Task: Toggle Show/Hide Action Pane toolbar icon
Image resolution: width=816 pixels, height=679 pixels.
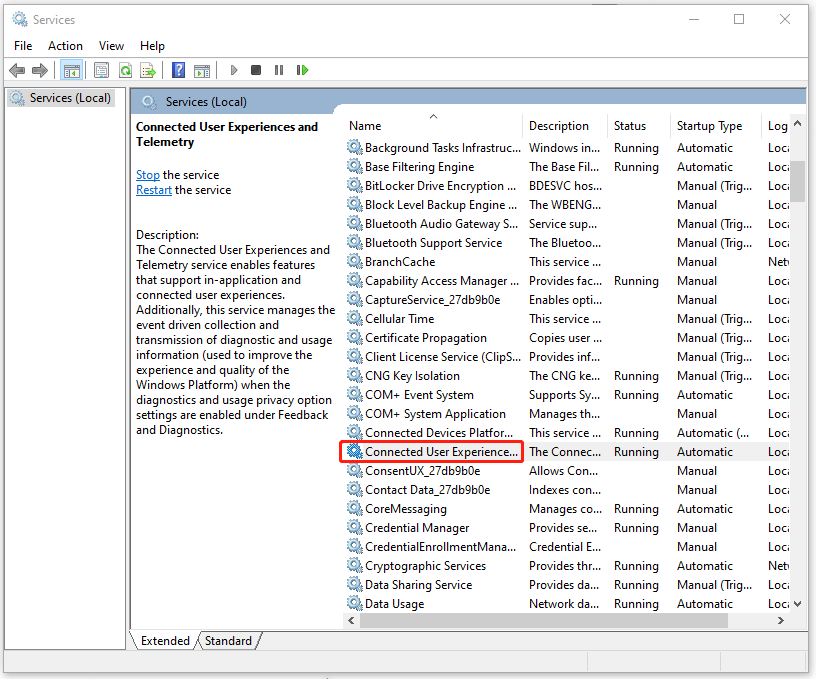Action: point(202,70)
